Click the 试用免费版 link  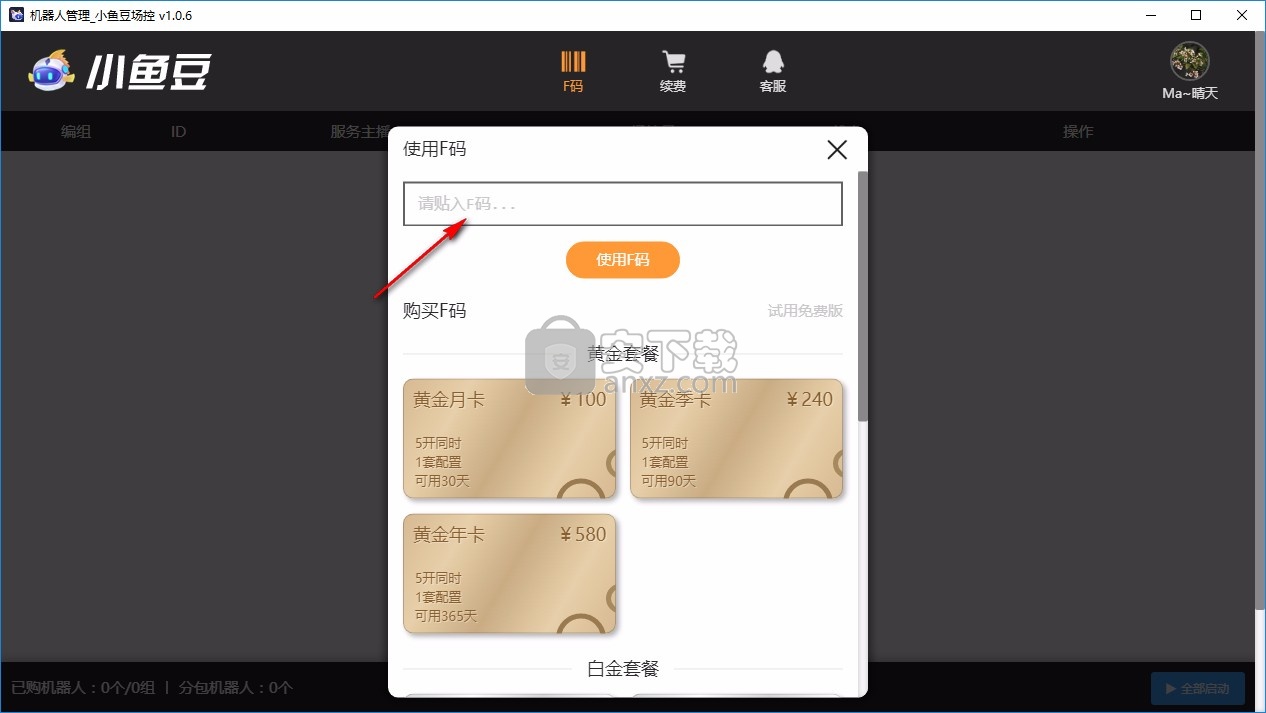[x=805, y=311]
